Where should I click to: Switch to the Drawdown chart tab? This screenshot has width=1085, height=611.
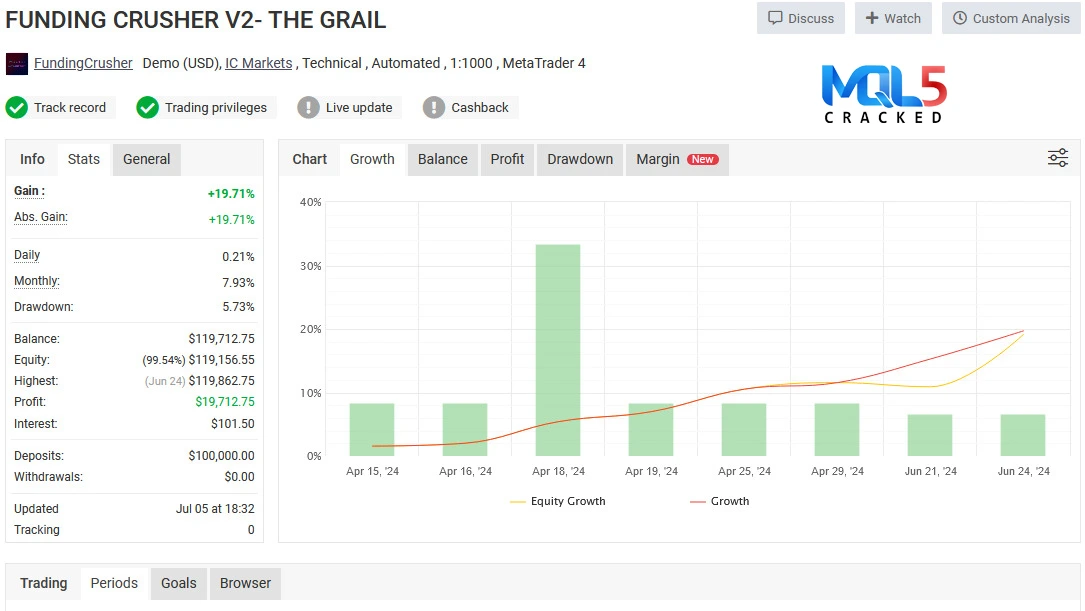tap(580, 159)
